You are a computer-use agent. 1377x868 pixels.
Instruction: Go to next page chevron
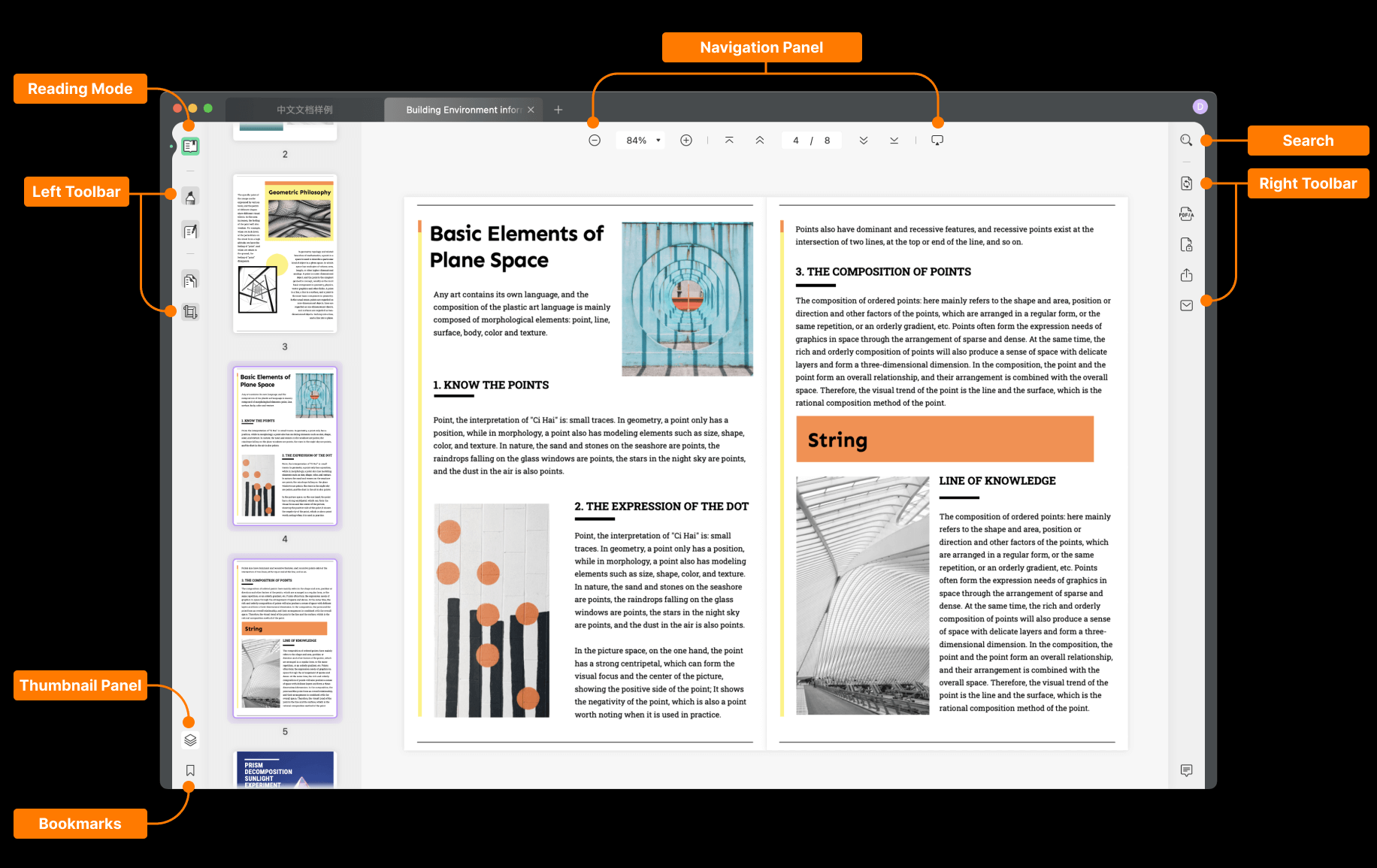point(864,141)
